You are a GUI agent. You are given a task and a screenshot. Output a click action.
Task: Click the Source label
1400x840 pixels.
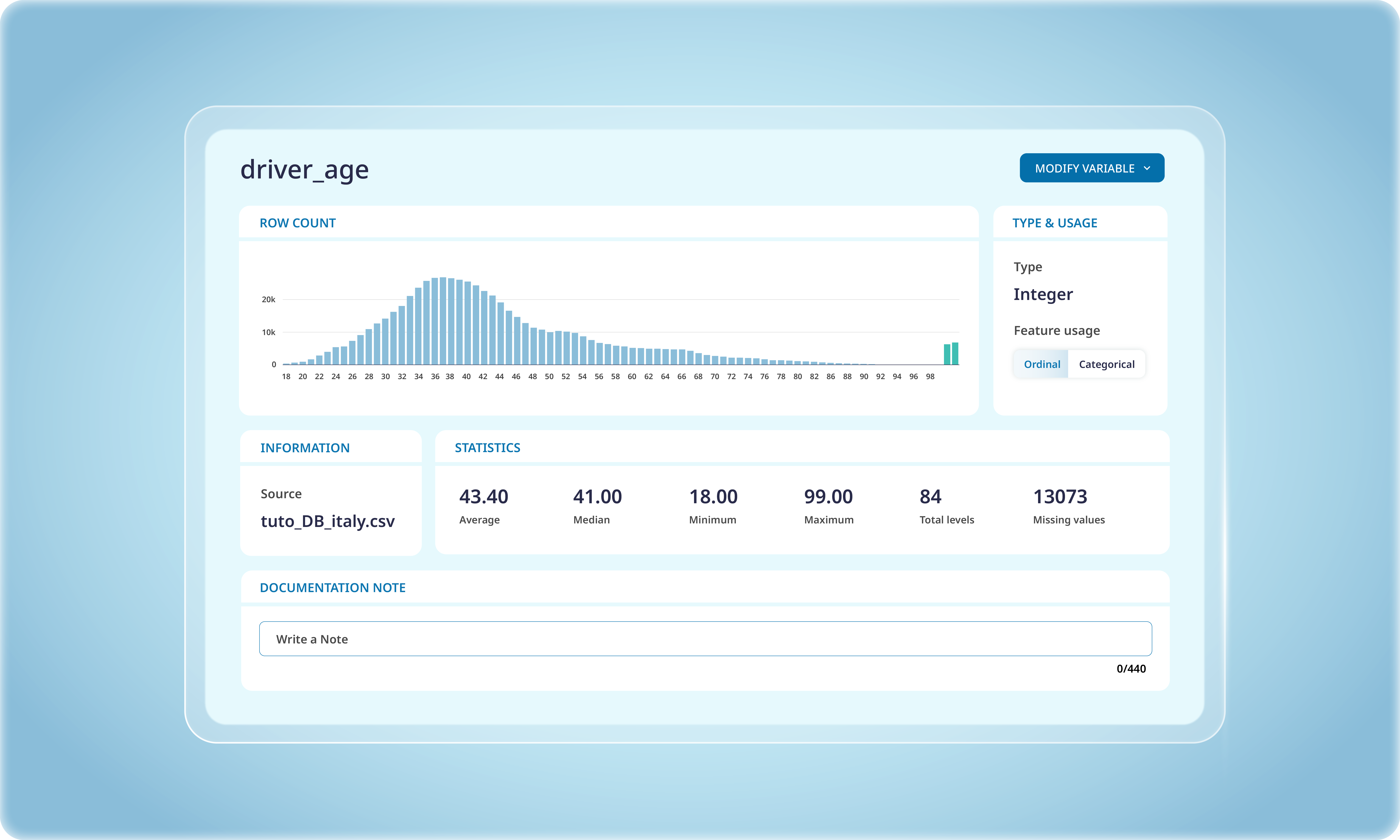281,494
